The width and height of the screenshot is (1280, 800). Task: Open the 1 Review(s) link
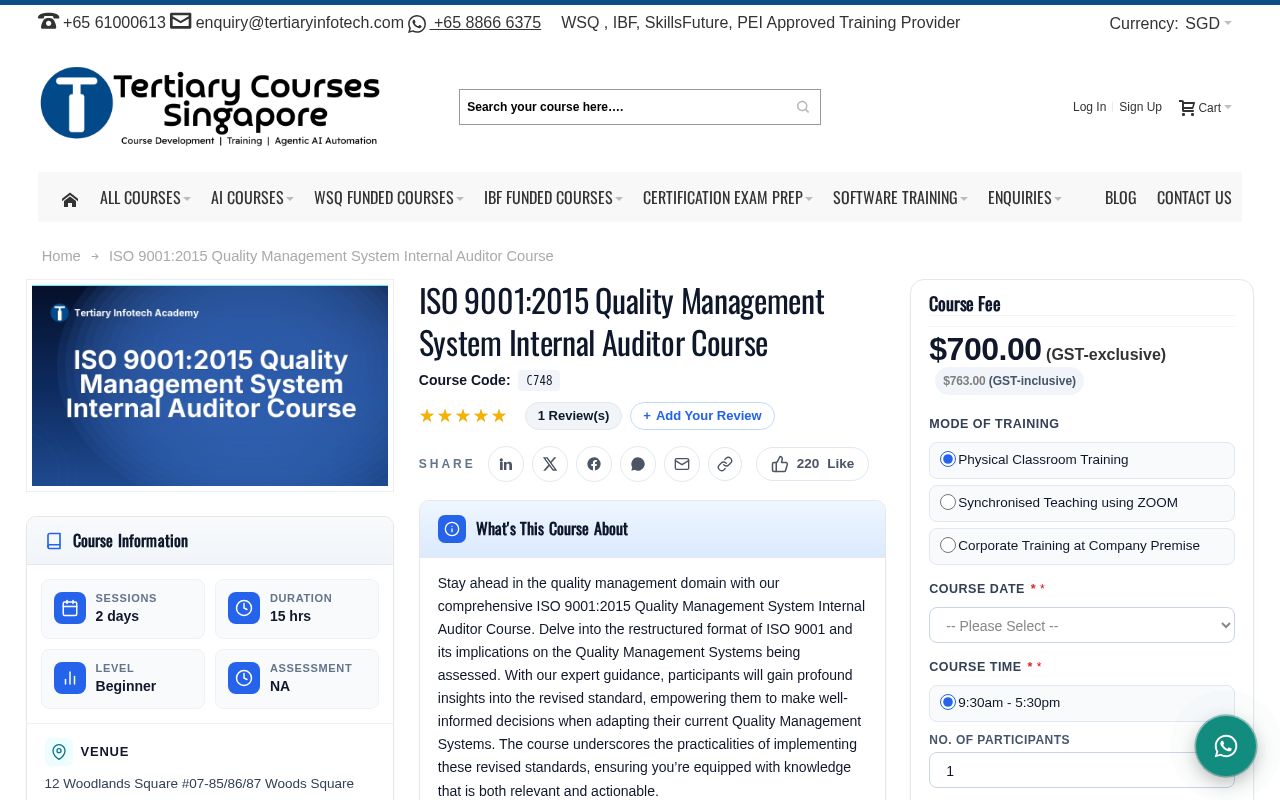(x=573, y=416)
